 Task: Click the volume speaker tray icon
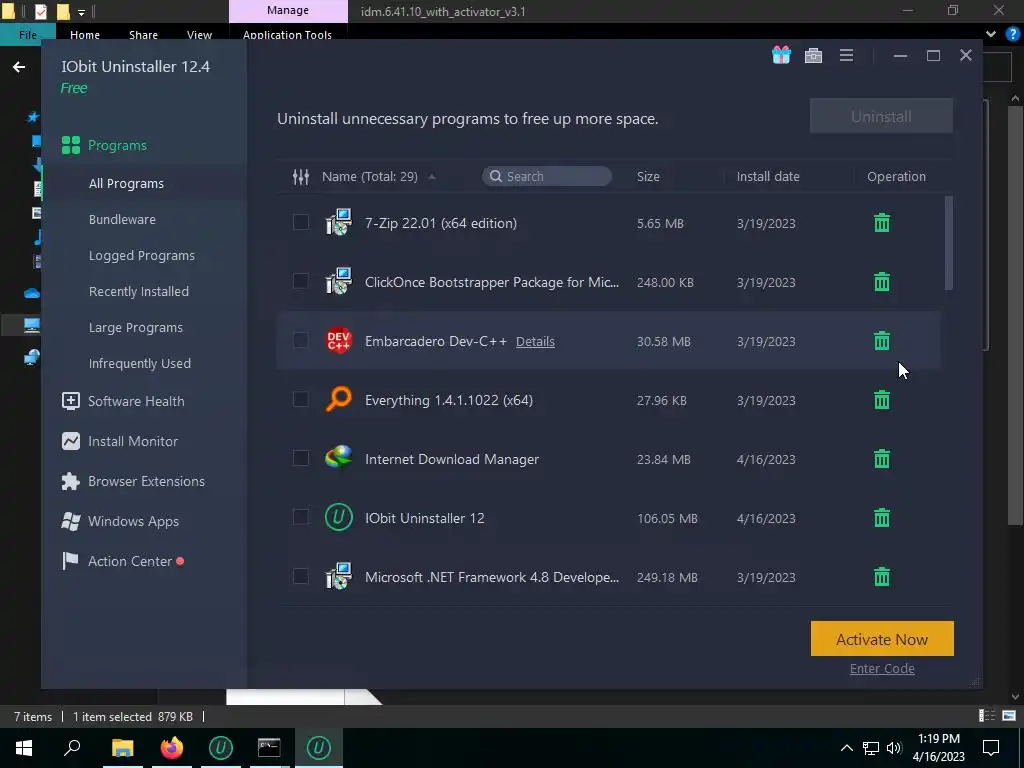[x=894, y=748]
